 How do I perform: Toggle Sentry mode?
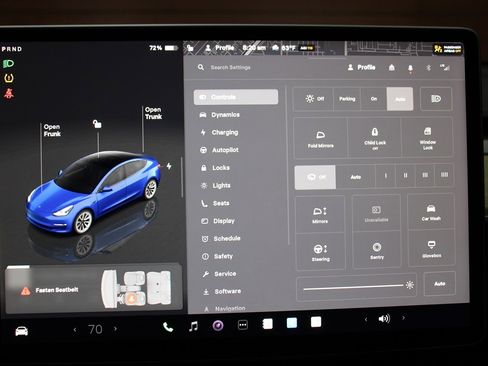[377, 250]
